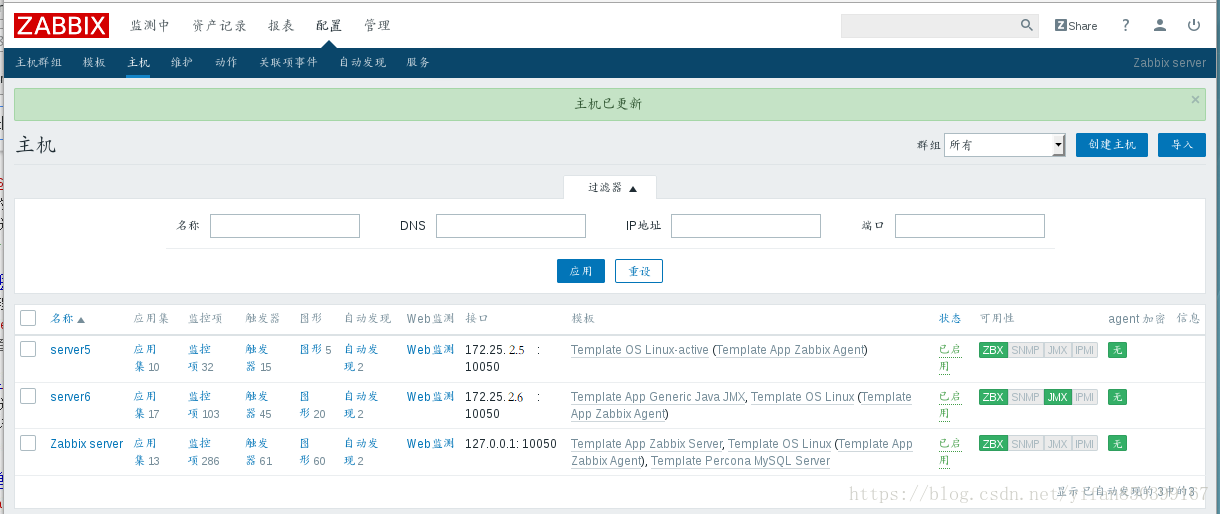Focus the global search field
The width and height of the screenshot is (1220, 514).
click(x=929, y=25)
